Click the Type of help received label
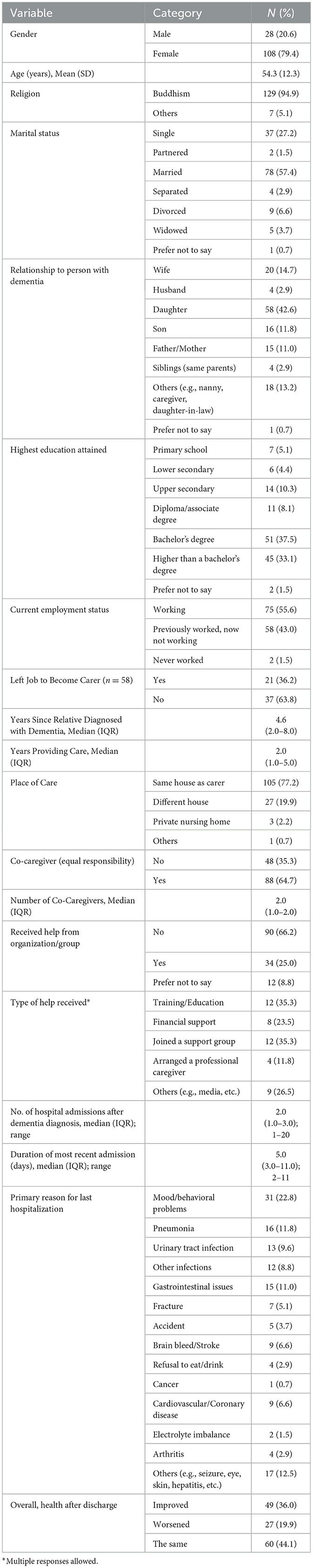 point(51,1002)
